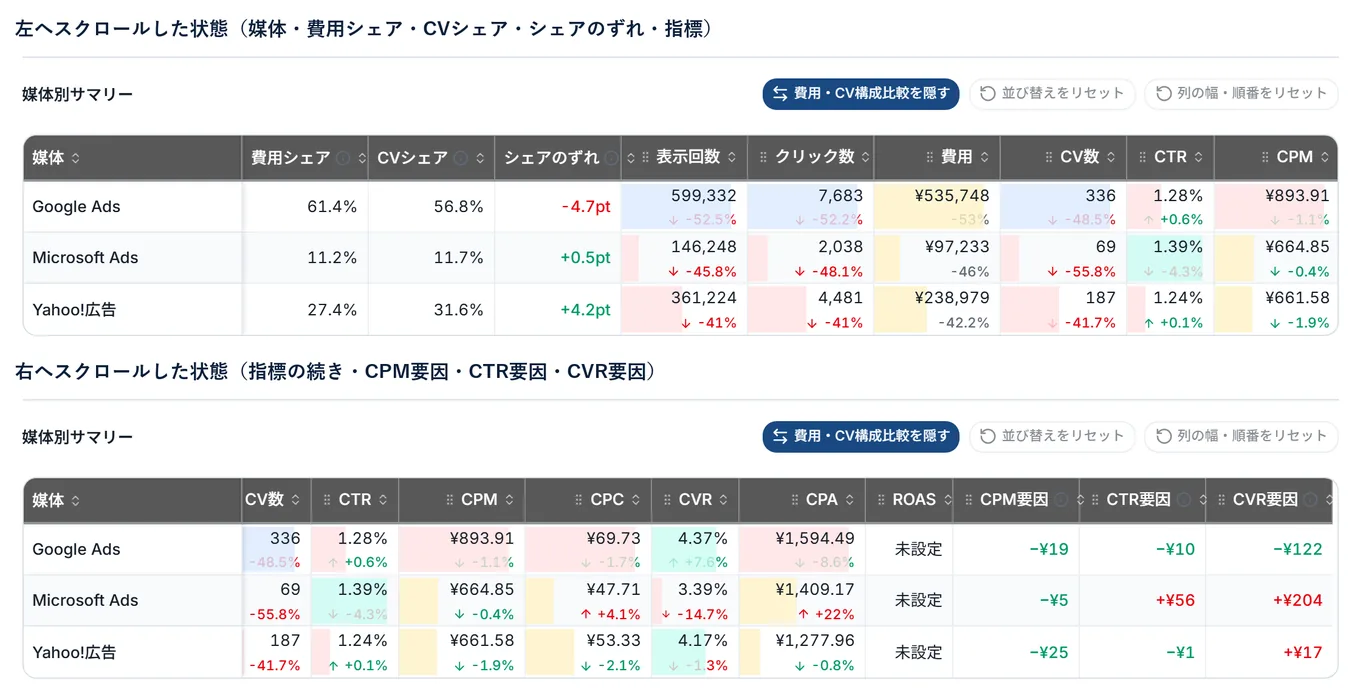
Task: Click the CPC column drag handle
Action: (580, 500)
